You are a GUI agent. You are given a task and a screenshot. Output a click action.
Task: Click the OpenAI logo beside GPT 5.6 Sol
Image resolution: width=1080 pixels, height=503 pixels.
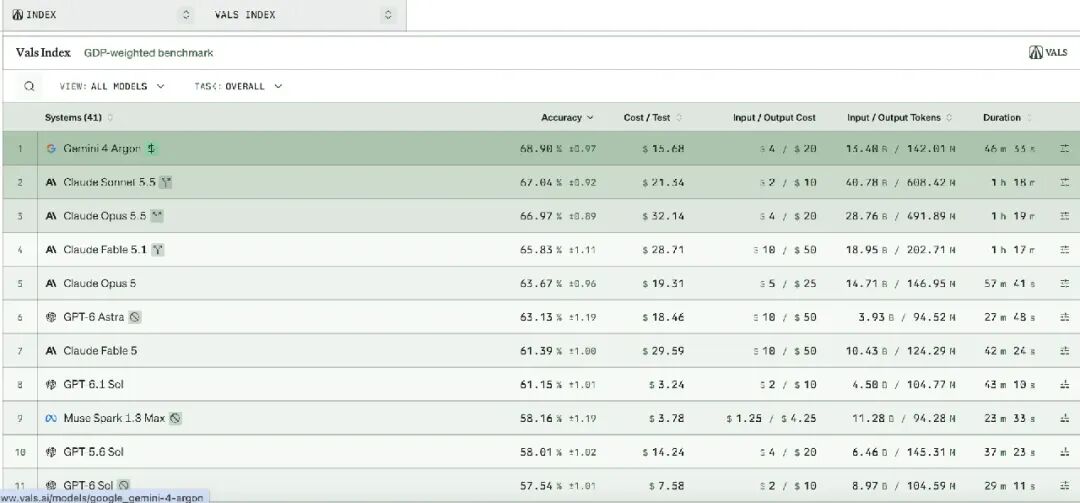click(50, 452)
